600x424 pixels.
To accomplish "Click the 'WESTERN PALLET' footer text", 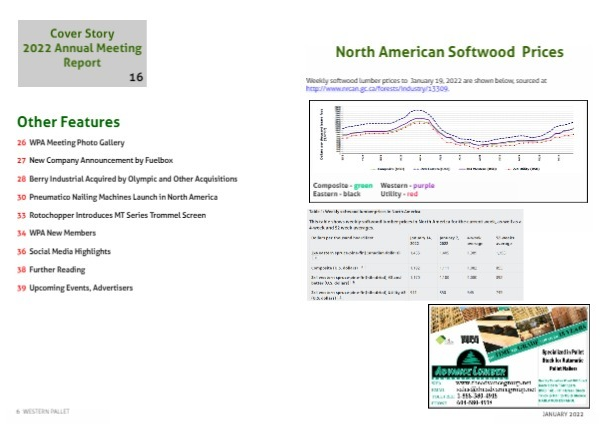I will click(x=46, y=411).
